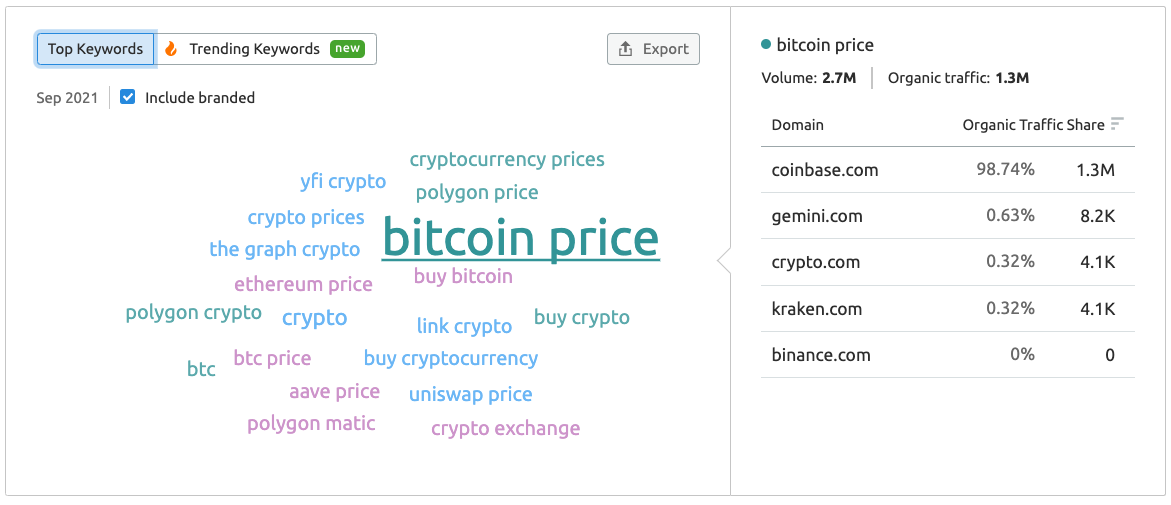1171x505 pixels.
Task: Click the yfi crypto keyword
Action: pyautogui.click(x=343, y=182)
